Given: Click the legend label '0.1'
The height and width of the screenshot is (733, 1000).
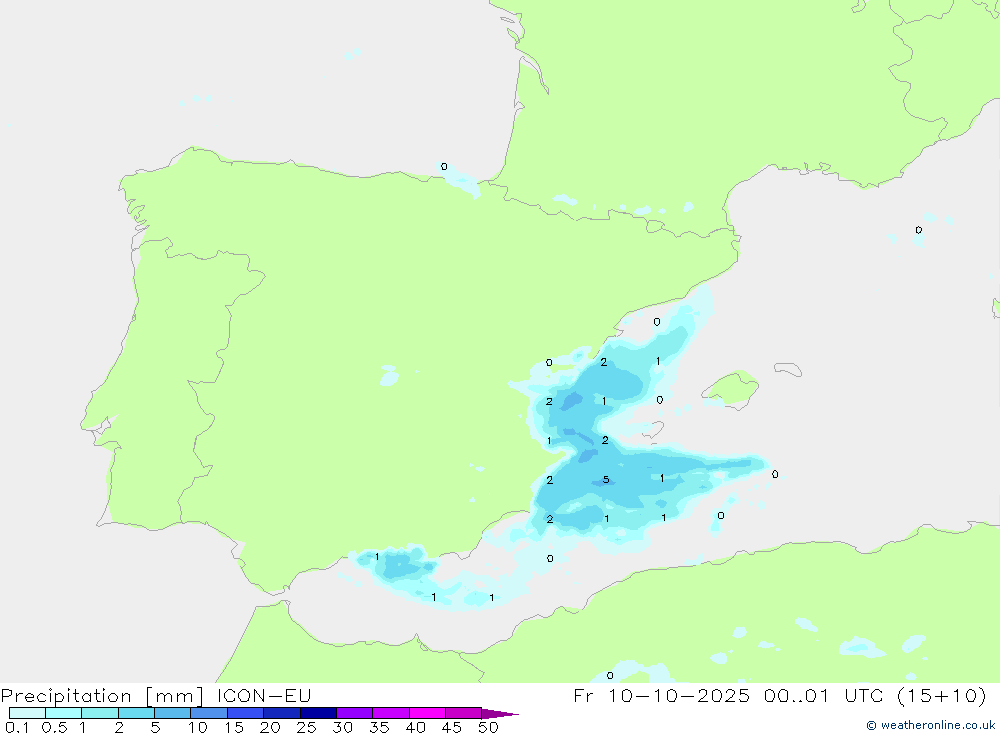Looking at the screenshot, I should (x=17, y=727).
